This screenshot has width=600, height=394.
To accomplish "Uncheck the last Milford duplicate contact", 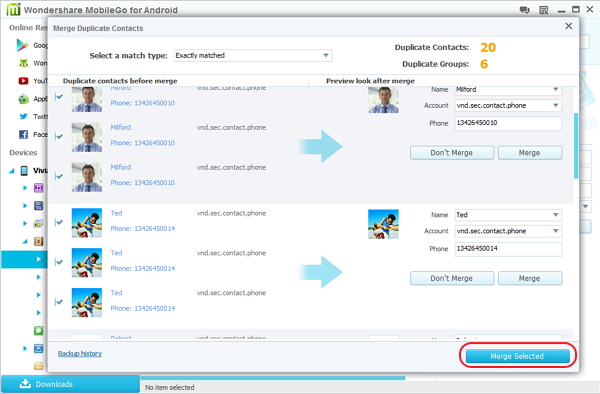I will click(x=59, y=176).
